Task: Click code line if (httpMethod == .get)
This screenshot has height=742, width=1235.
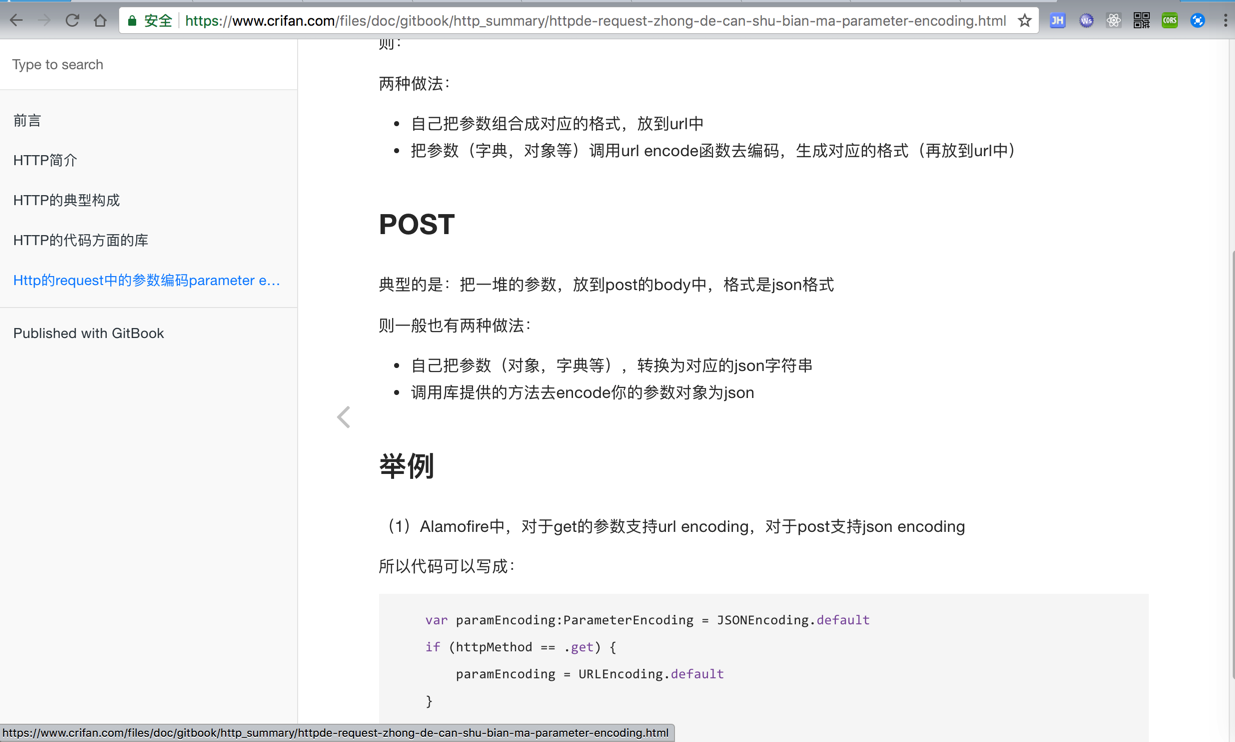Action: (x=520, y=647)
